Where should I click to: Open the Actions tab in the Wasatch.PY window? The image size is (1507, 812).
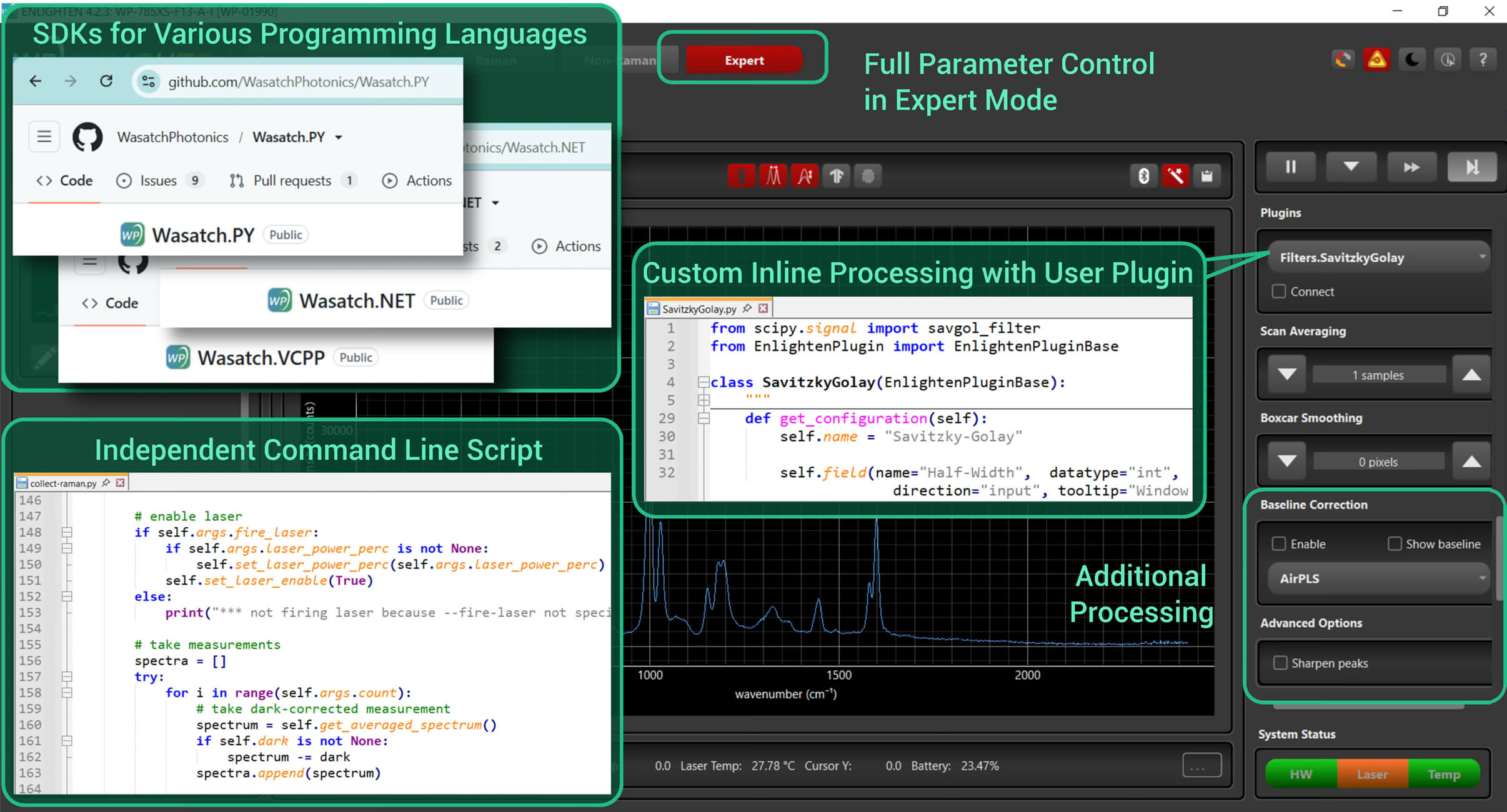417,181
